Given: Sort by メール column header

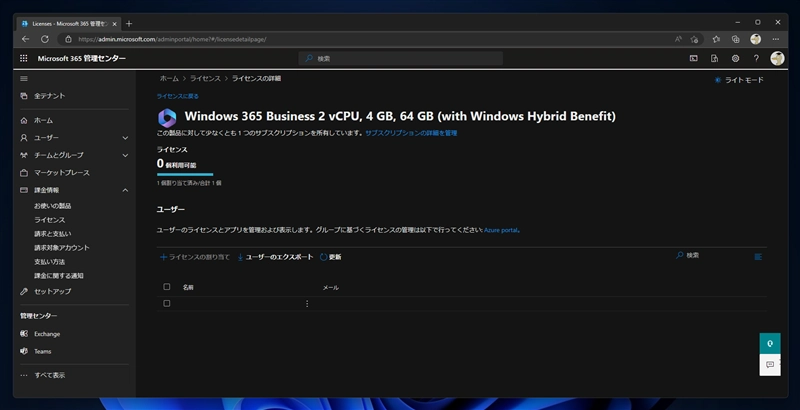Looking at the screenshot, I should pyautogui.click(x=331, y=288).
